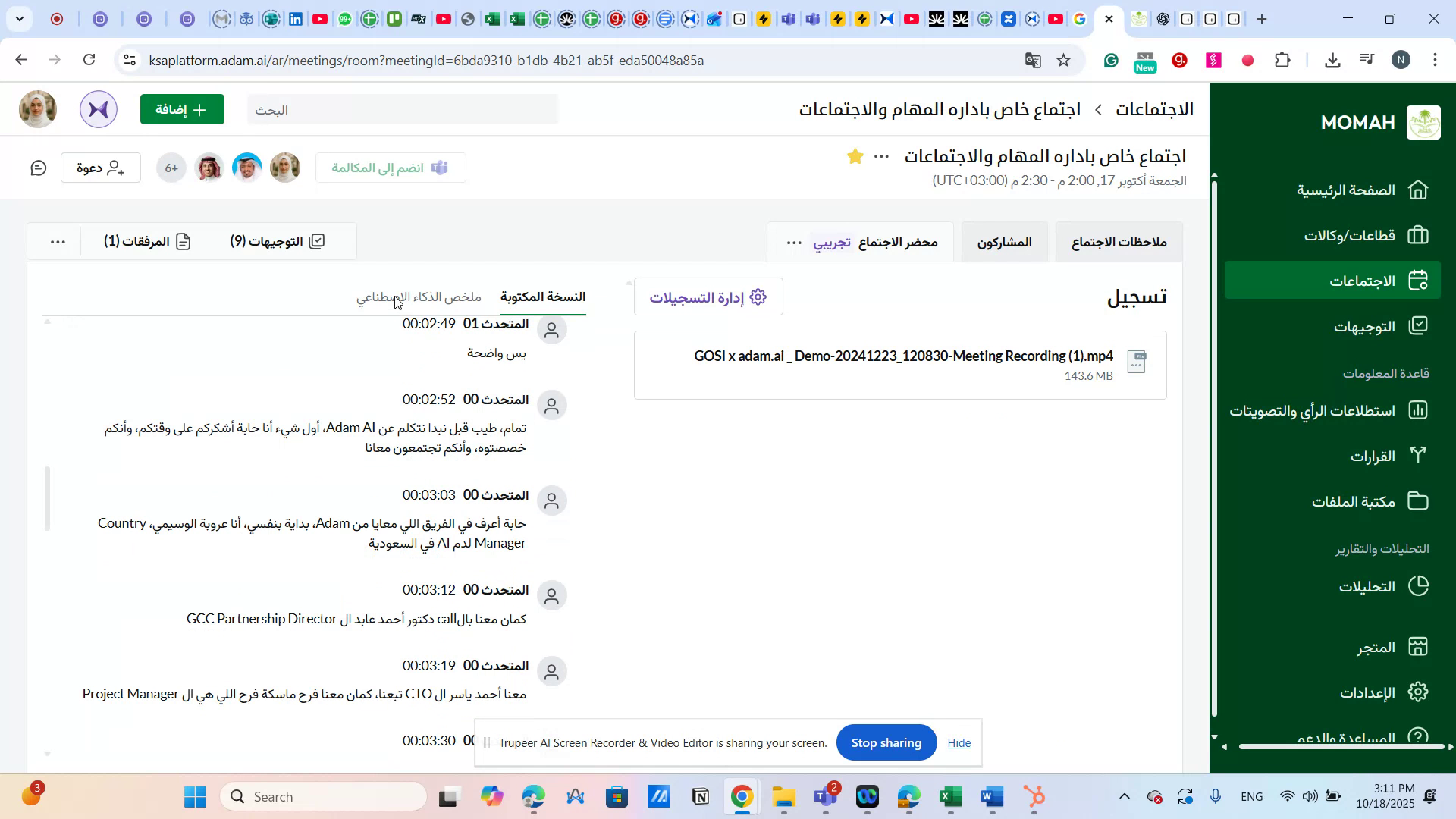
Task: Open the chat bubble icon near the top left
Action: click(x=38, y=168)
